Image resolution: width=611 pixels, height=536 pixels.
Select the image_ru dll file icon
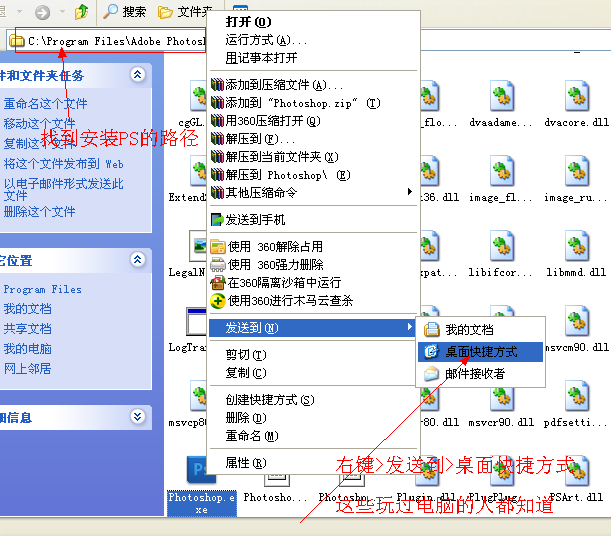click(576, 171)
